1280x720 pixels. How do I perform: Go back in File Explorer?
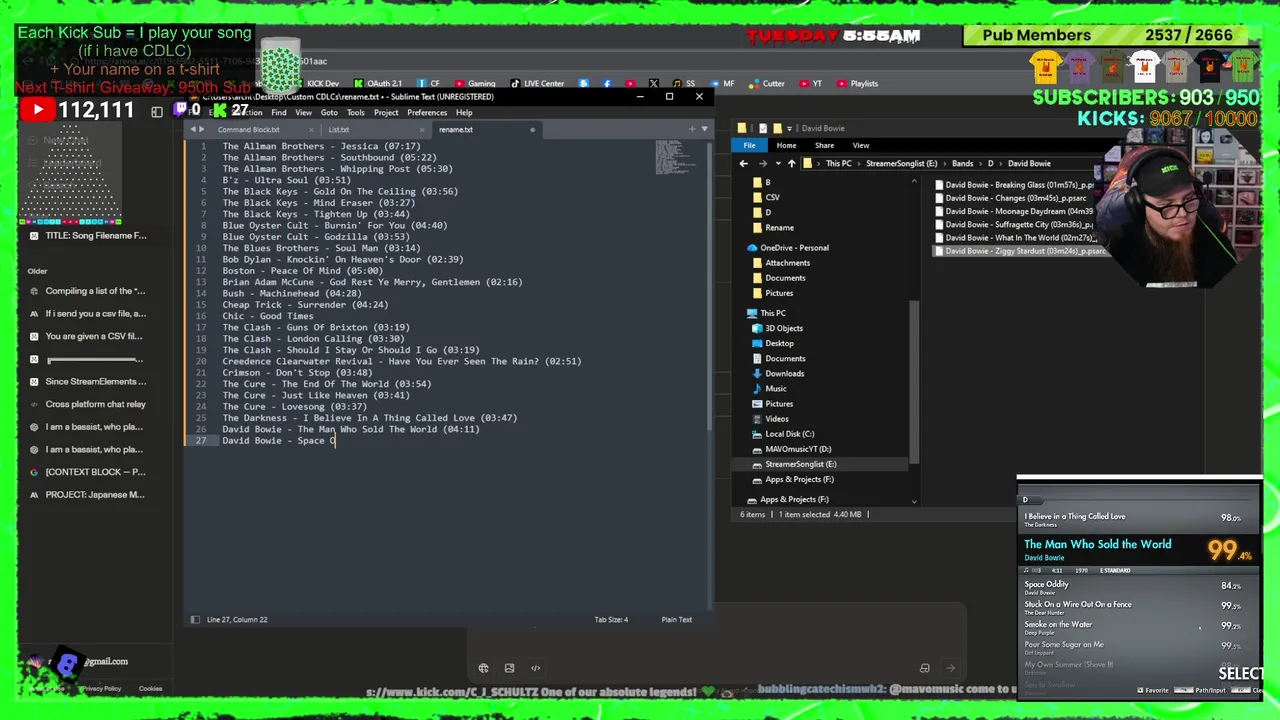(x=743, y=163)
